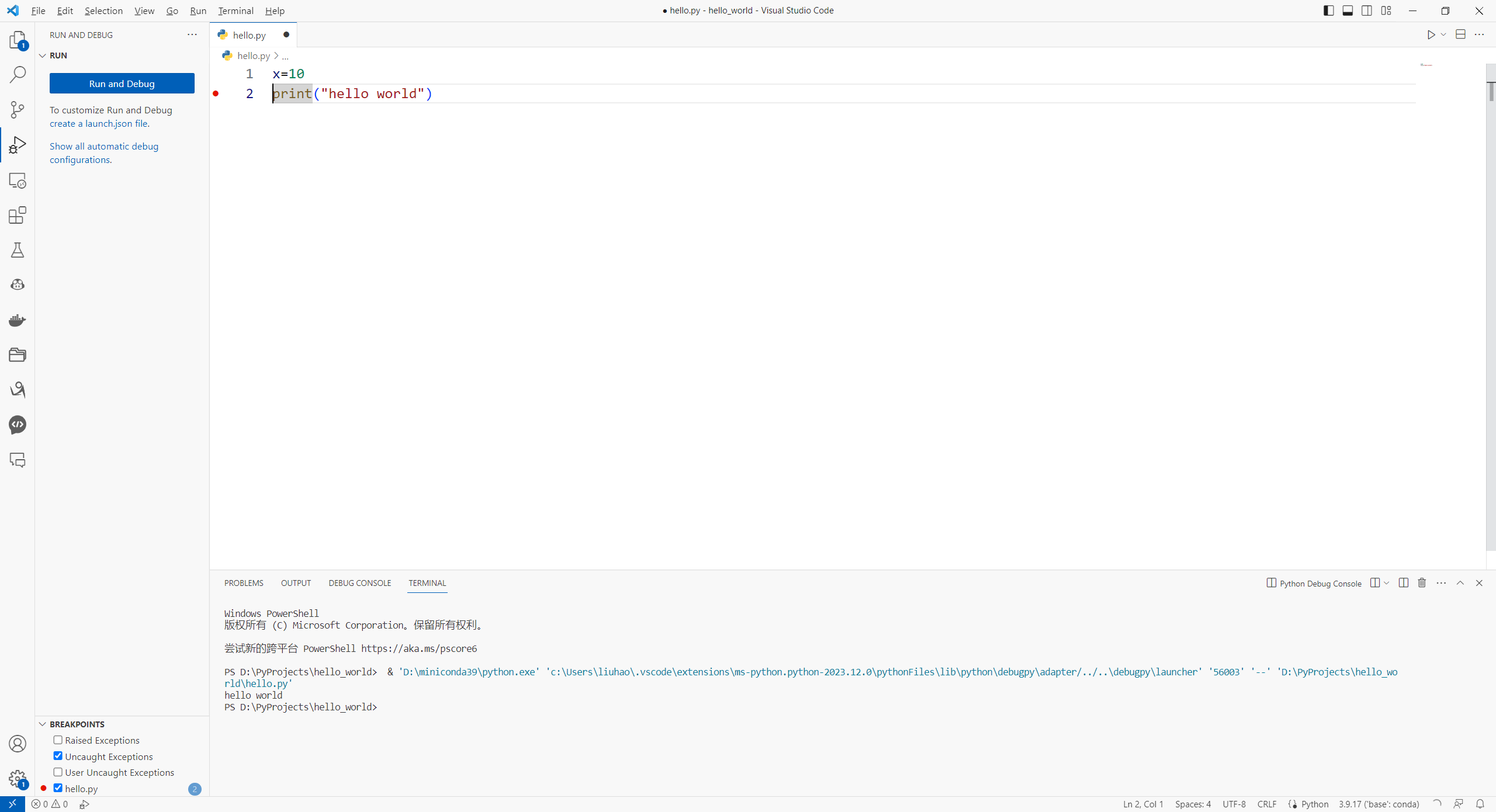Run Python file with play button
This screenshot has width=1496, height=812.
1431,35
